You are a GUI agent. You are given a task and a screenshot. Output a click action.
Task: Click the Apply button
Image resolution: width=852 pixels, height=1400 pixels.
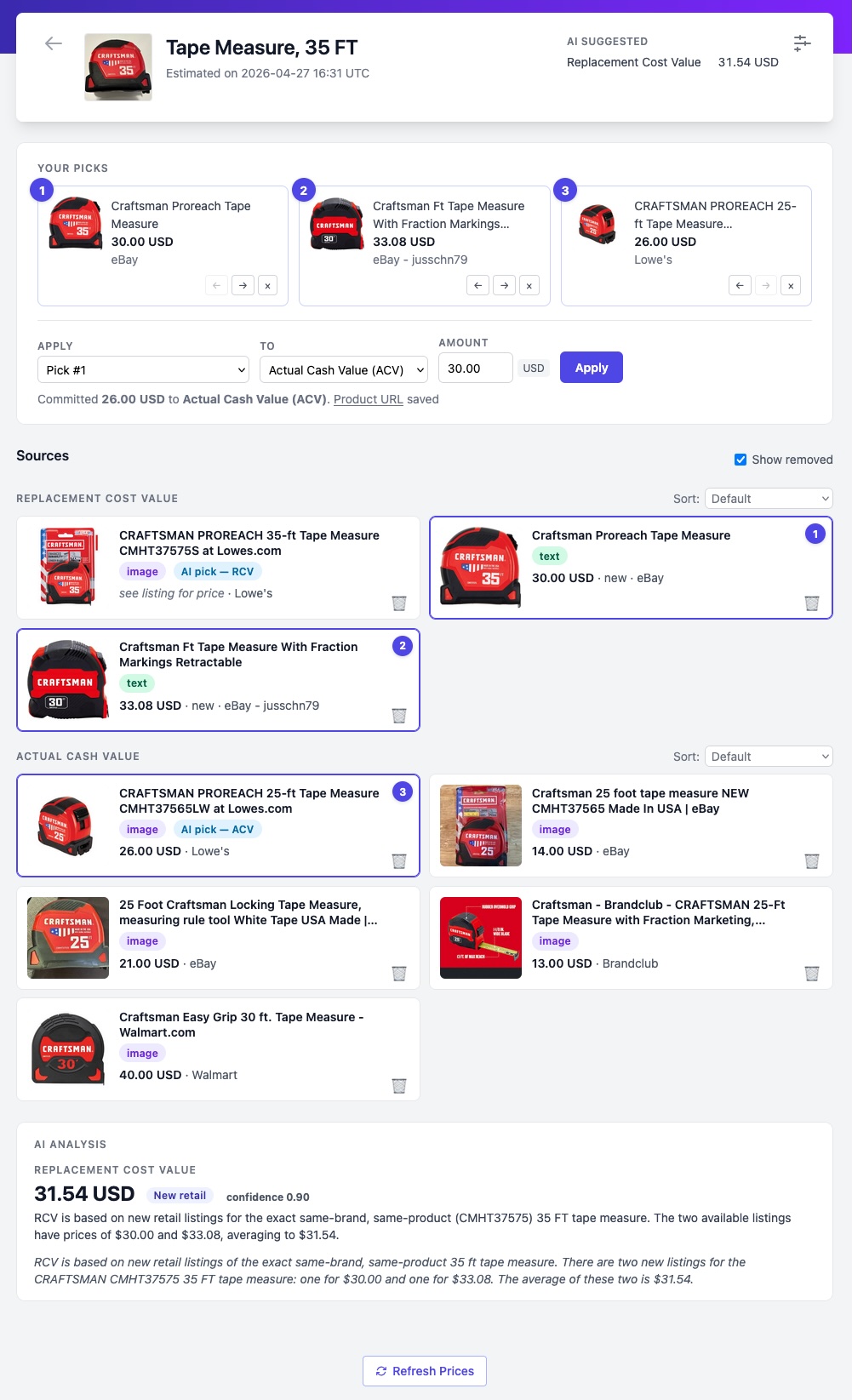point(592,368)
